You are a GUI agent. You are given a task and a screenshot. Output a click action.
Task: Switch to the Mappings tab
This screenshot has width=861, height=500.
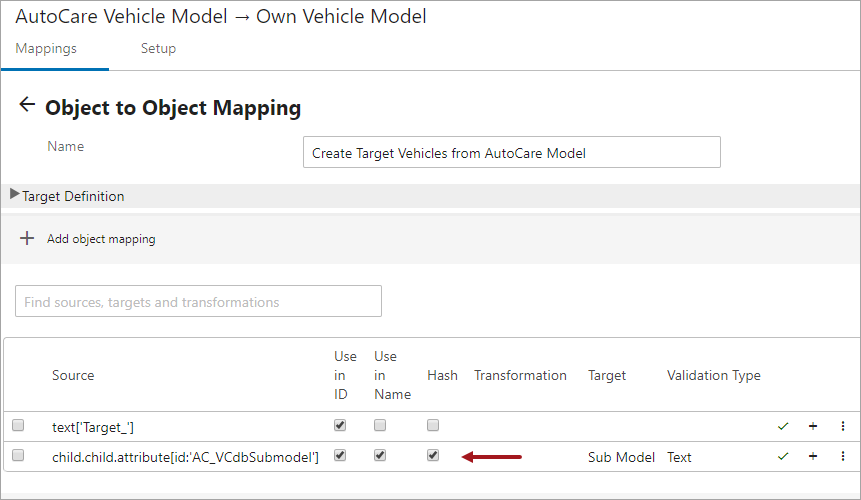[46, 48]
